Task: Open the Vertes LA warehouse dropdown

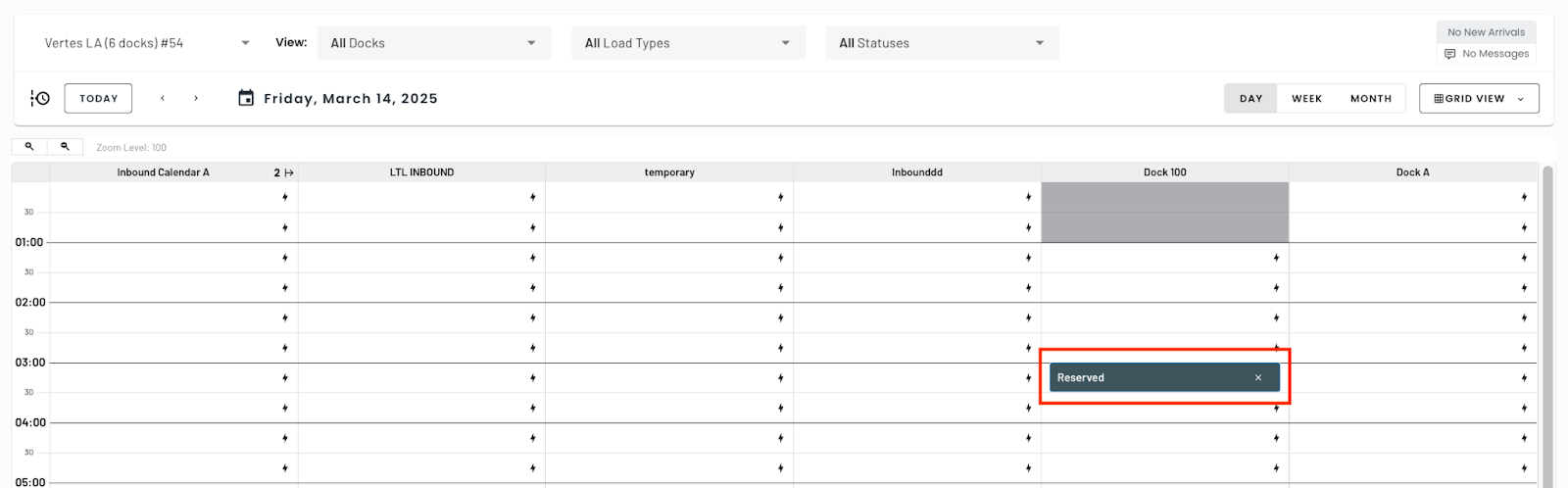Action: tap(147, 43)
